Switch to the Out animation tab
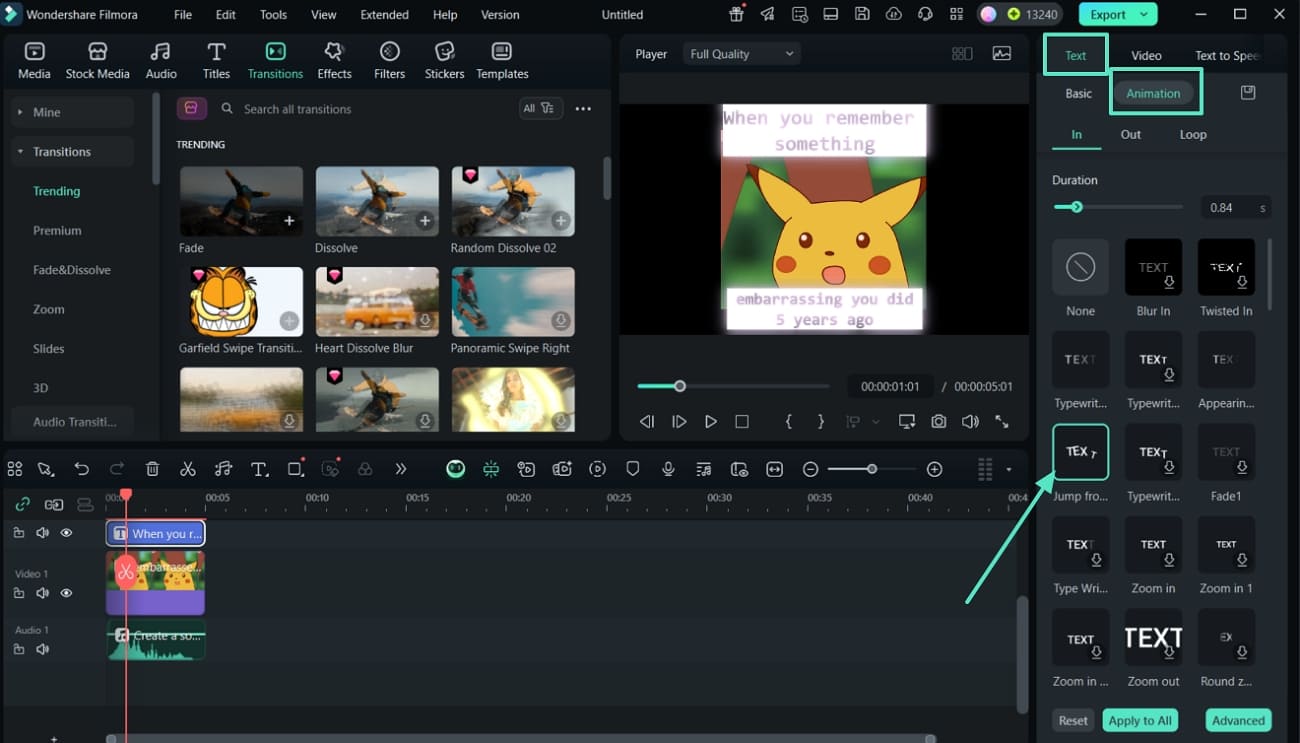The width and height of the screenshot is (1300, 743). 1130,134
